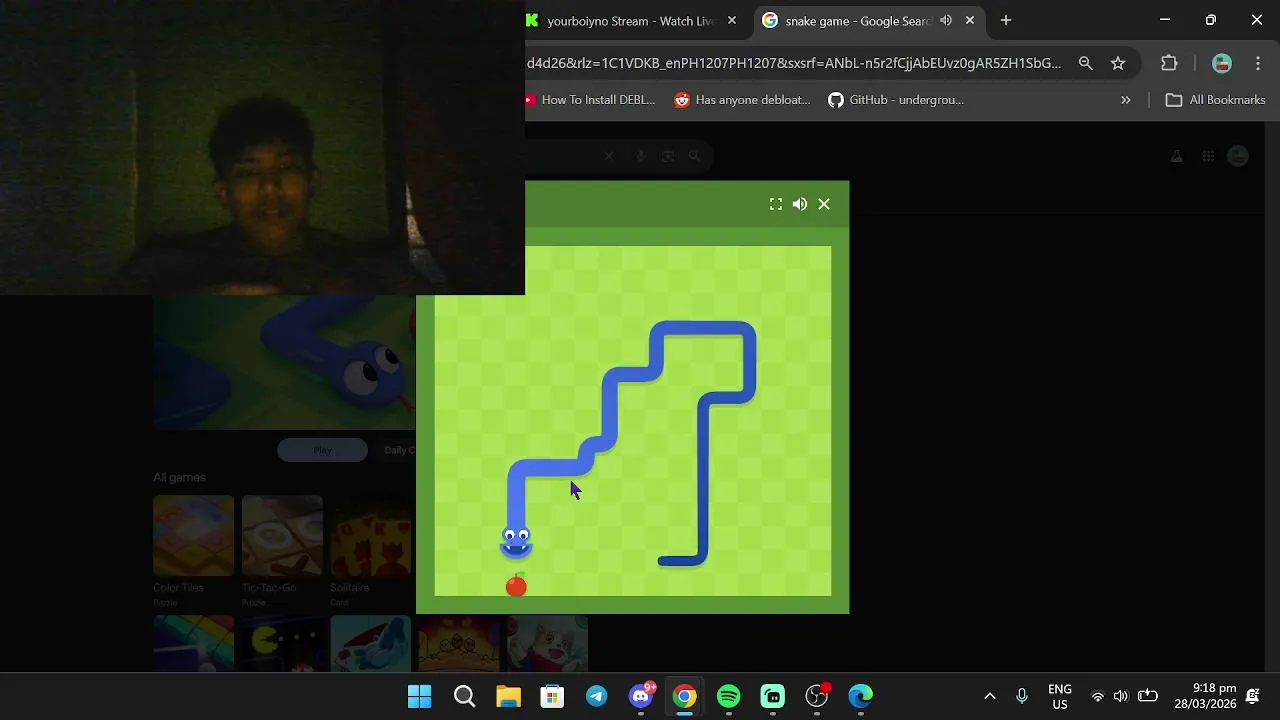Open the Solitaire game thumbnail
This screenshot has width=1280, height=720.
click(370, 536)
